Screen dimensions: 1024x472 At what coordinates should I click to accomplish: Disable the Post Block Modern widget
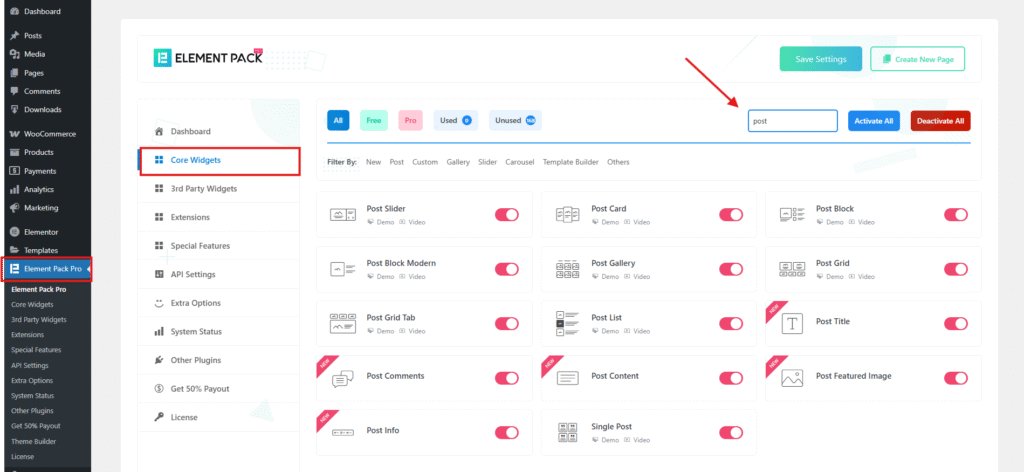pyautogui.click(x=506, y=269)
